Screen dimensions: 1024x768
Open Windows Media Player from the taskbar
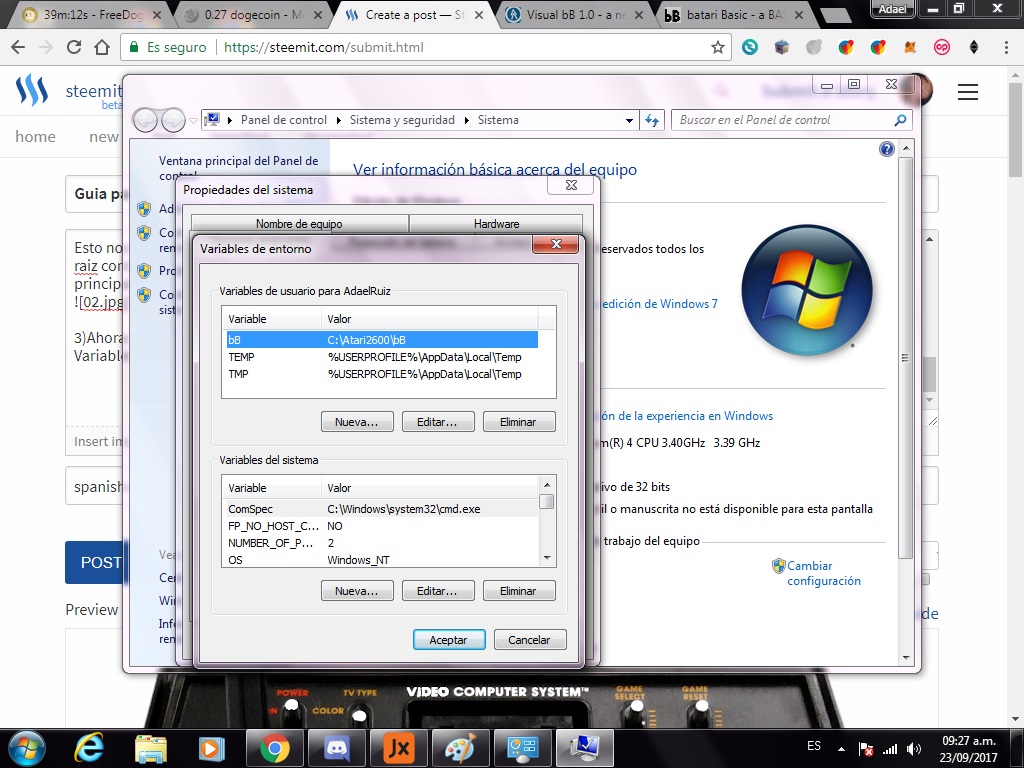[212, 748]
